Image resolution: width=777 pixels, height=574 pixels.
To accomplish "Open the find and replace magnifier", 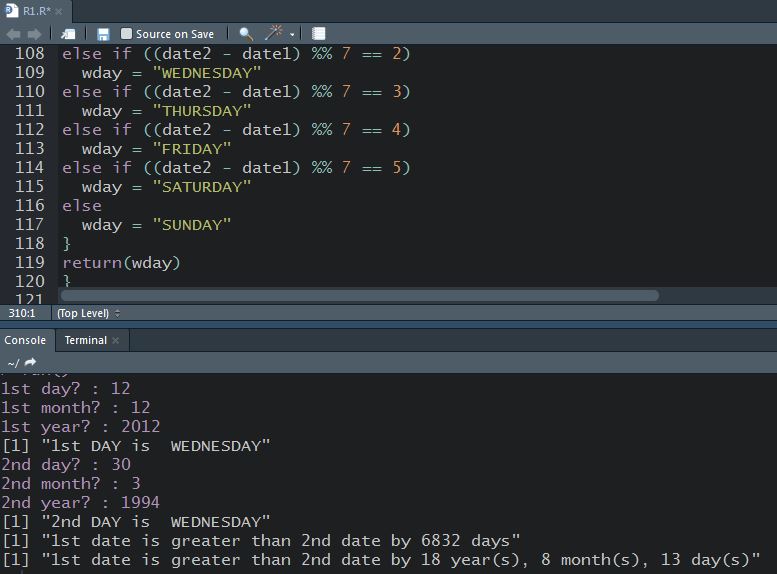I will [245, 34].
